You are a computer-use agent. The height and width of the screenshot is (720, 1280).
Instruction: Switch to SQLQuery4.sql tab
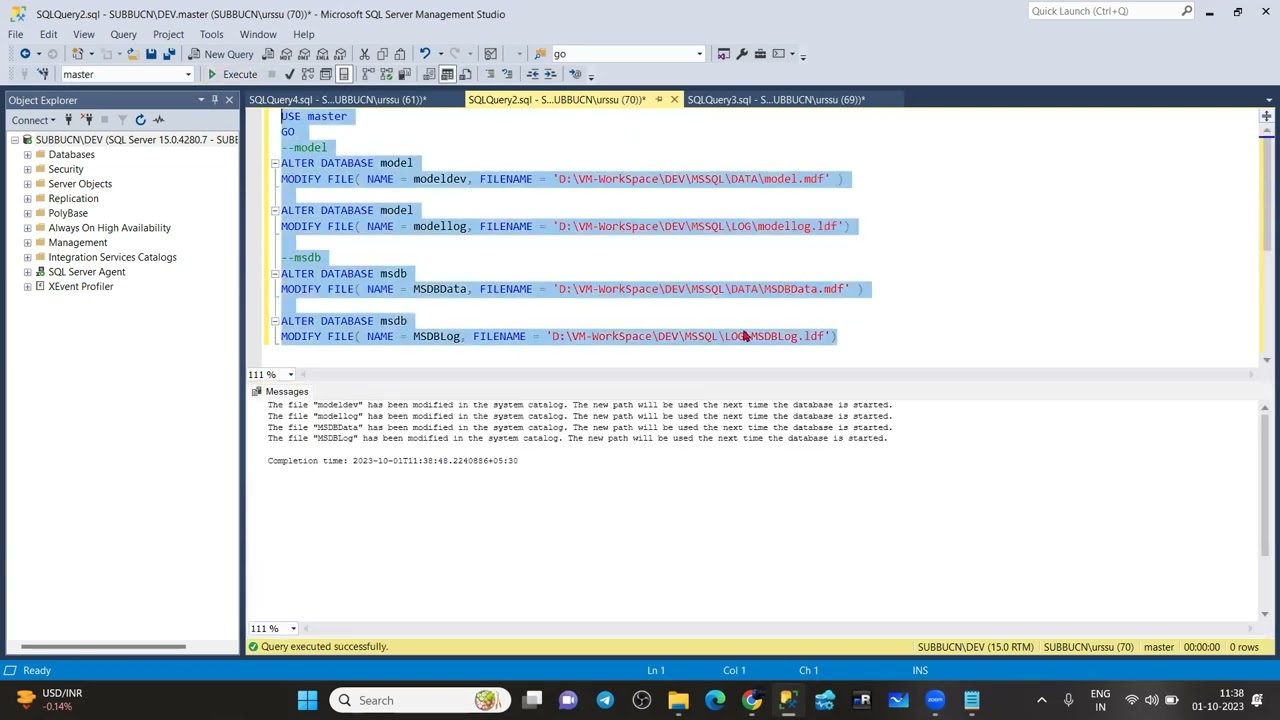pos(337,100)
